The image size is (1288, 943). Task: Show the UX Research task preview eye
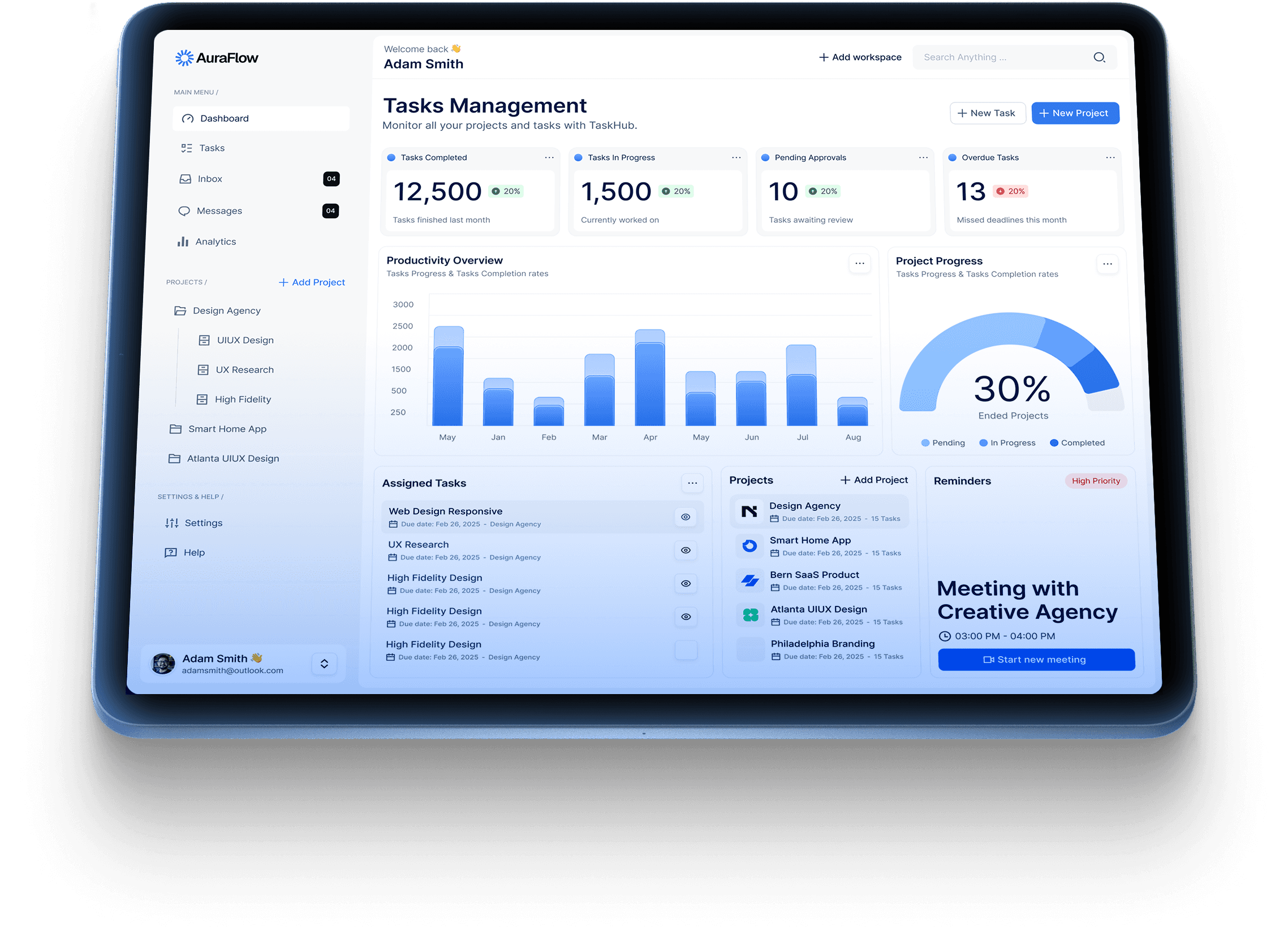pyautogui.click(x=686, y=550)
